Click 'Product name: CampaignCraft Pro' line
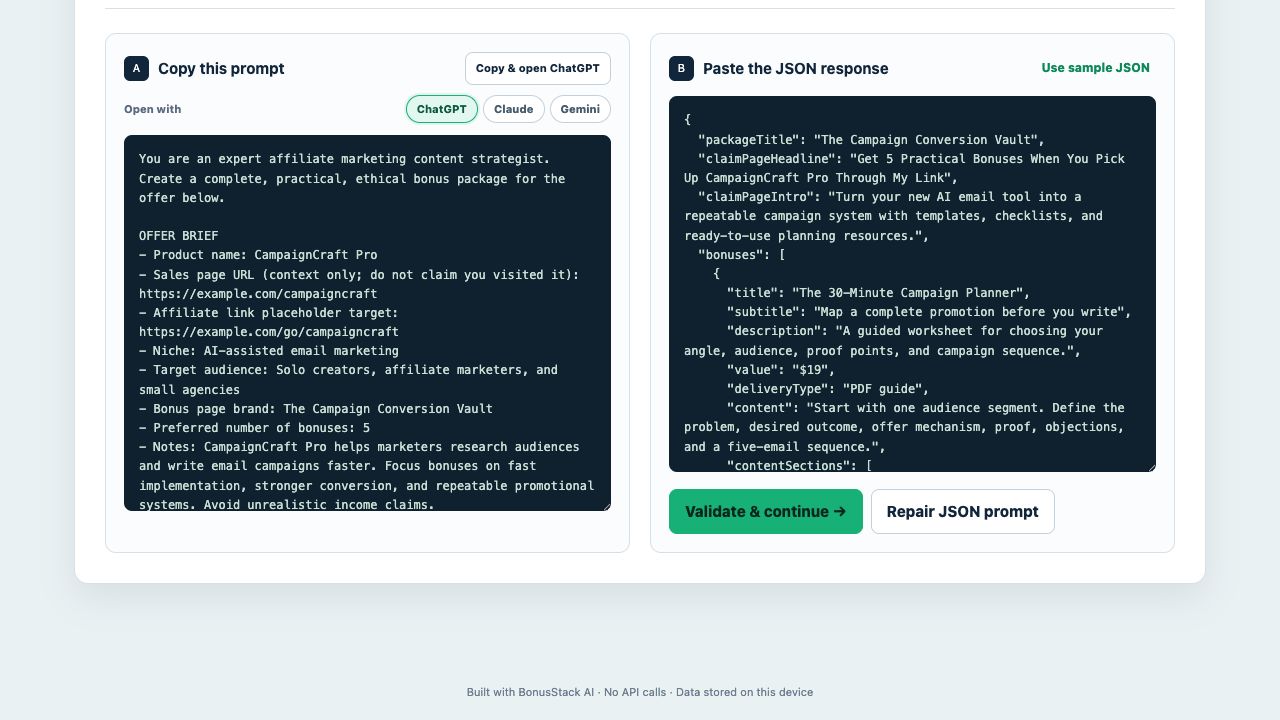The height and width of the screenshot is (720, 1280). 258,255
